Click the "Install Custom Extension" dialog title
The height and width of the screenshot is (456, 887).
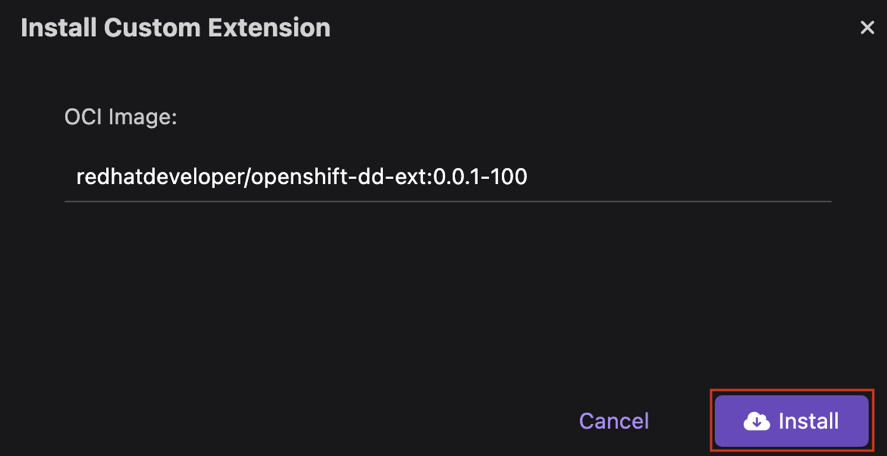[175, 28]
